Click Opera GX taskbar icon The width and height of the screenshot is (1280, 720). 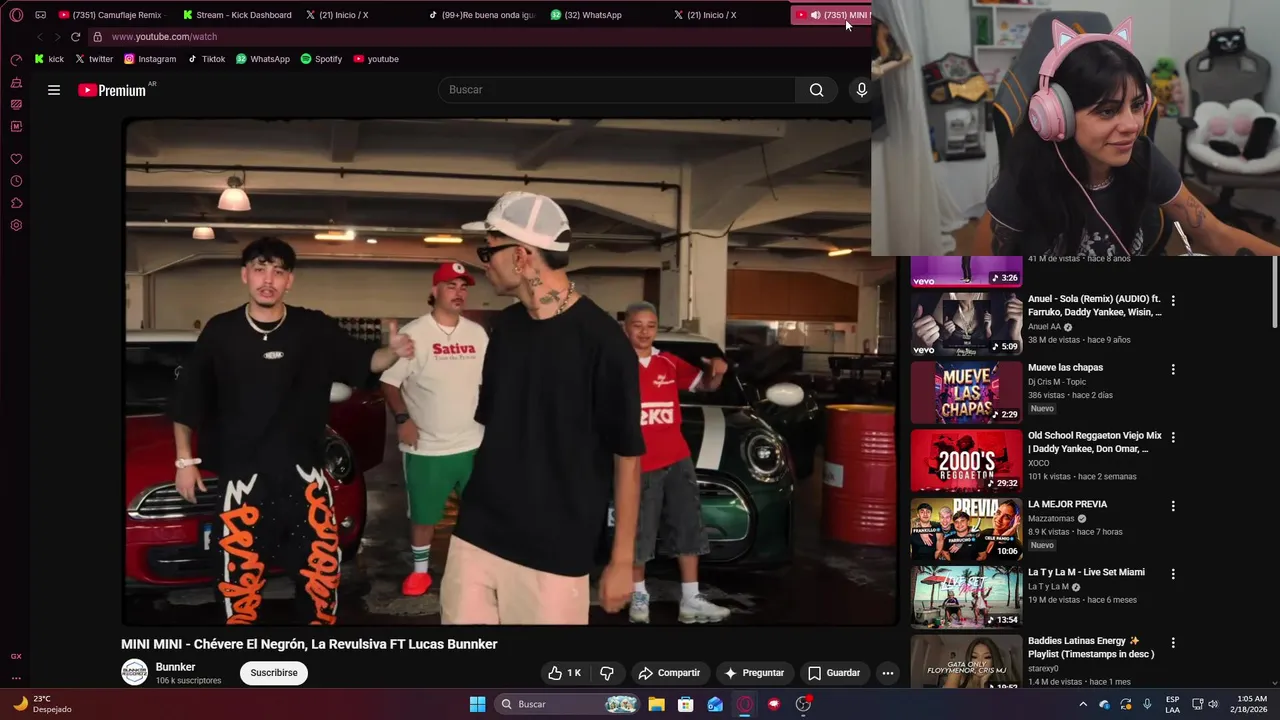click(x=744, y=704)
